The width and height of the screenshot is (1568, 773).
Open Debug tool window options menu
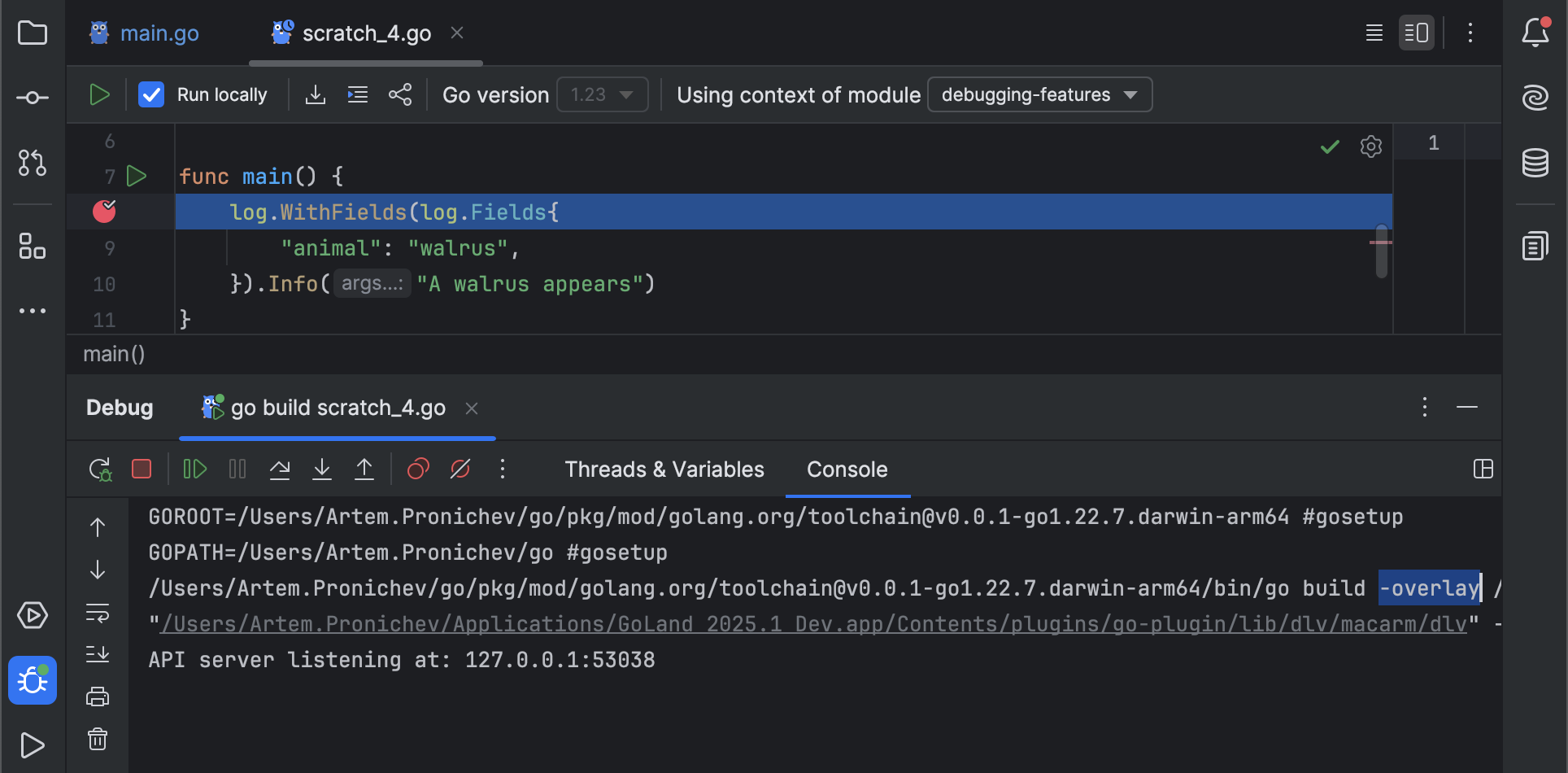click(1425, 408)
